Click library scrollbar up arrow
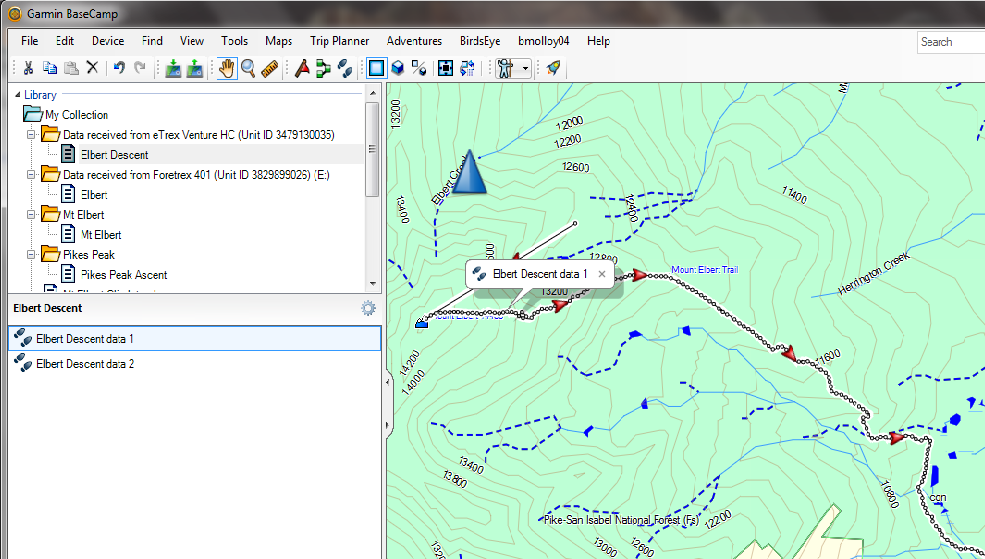Image resolution: width=985 pixels, height=559 pixels. [x=373, y=94]
